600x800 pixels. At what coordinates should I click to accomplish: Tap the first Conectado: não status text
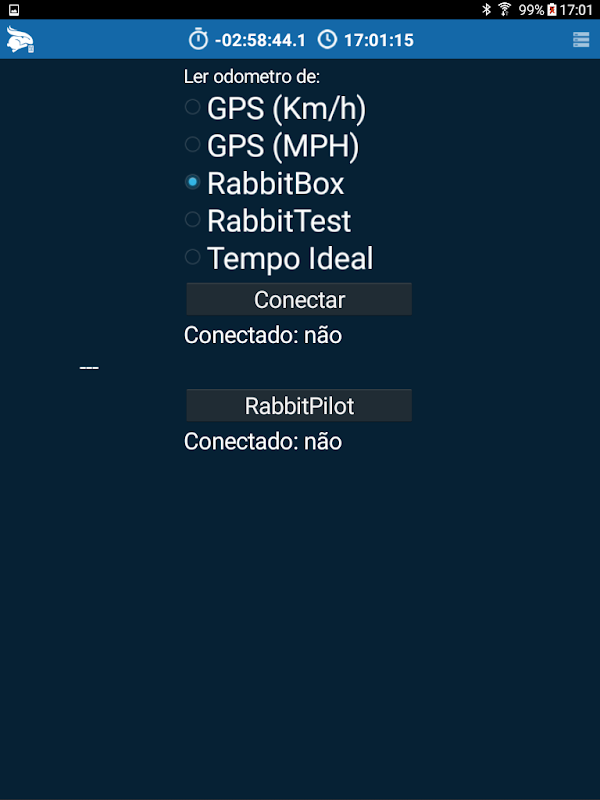click(x=263, y=335)
